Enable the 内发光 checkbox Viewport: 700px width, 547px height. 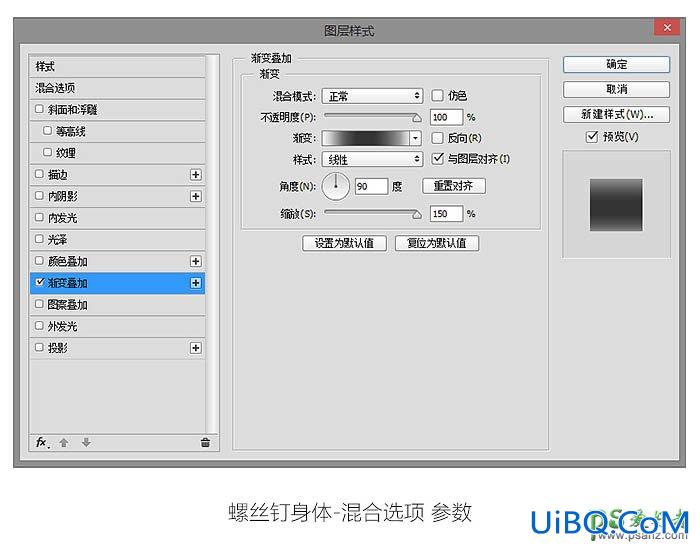pyautogui.click(x=39, y=217)
